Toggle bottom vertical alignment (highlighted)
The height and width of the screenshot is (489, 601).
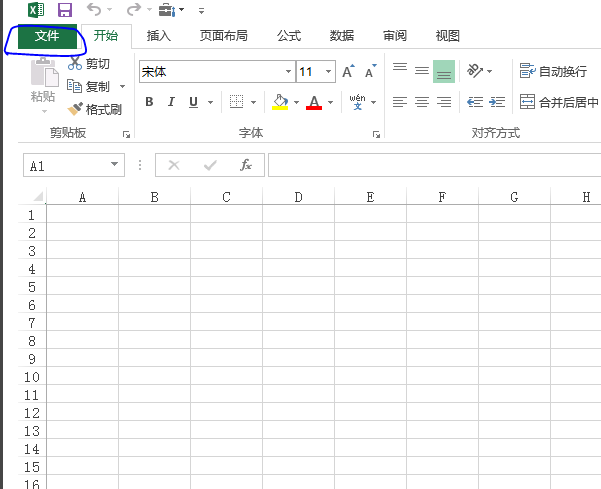click(444, 71)
